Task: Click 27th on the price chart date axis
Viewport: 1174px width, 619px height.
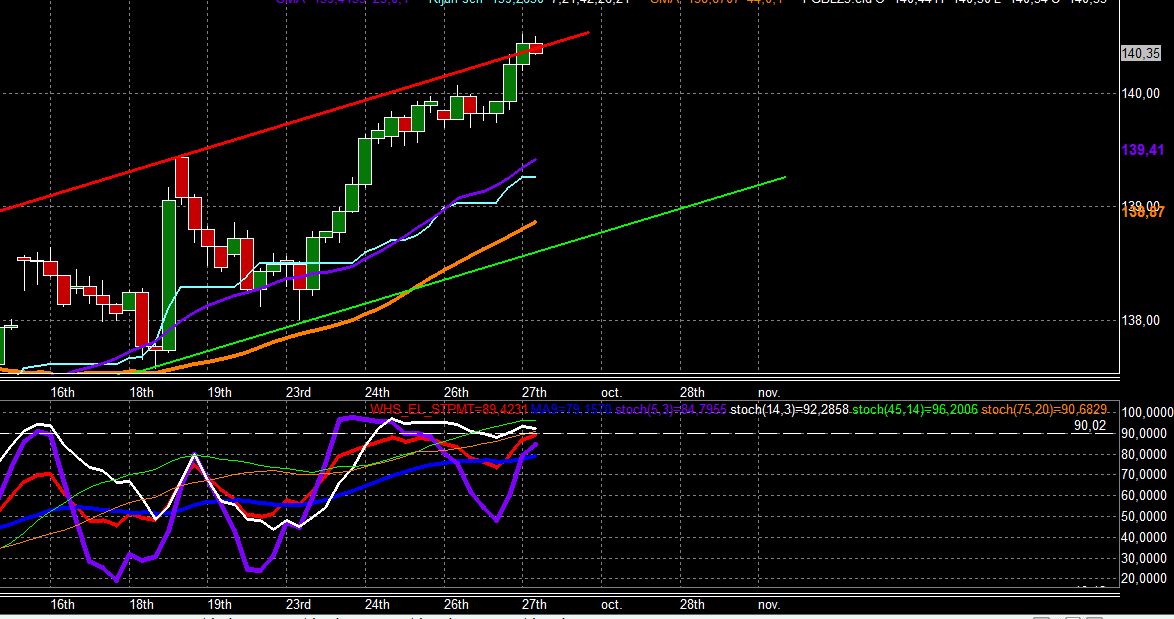Action: pos(534,392)
